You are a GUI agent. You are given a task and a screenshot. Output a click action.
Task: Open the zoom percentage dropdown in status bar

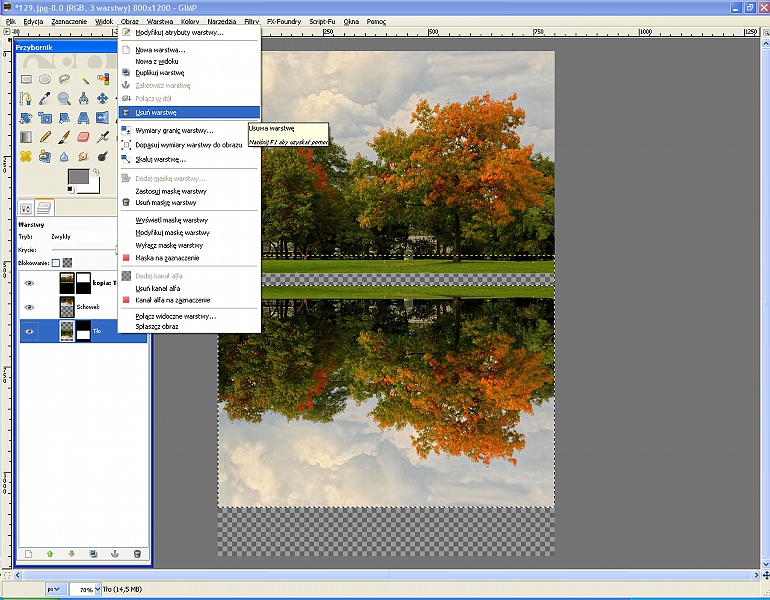[x=97, y=590]
